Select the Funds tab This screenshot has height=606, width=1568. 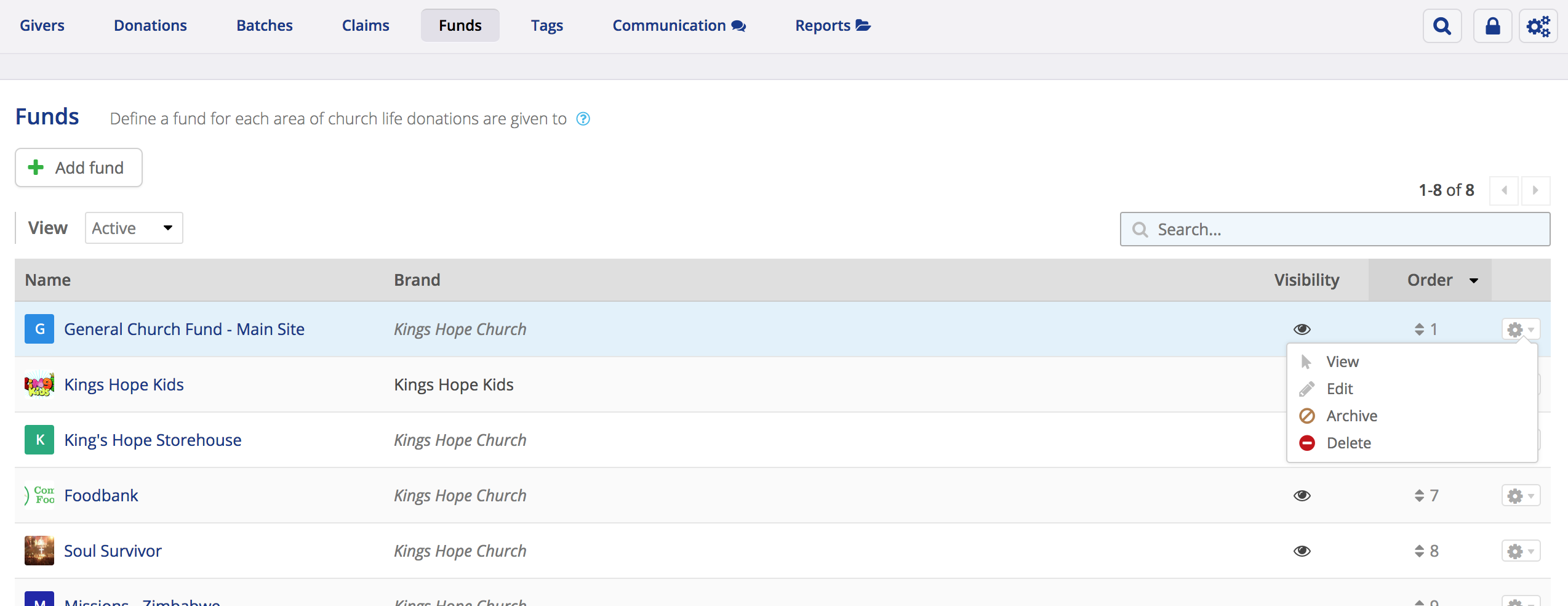(x=460, y=25)
